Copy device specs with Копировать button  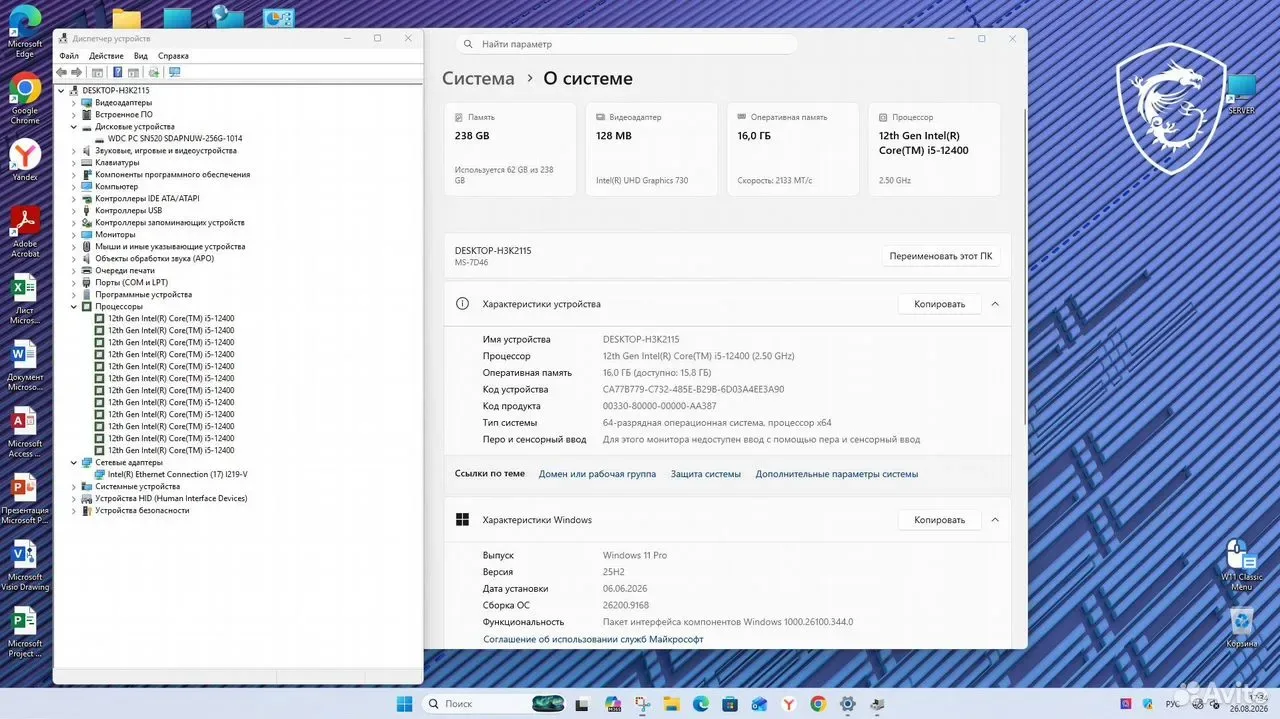(x=939, y=304)
